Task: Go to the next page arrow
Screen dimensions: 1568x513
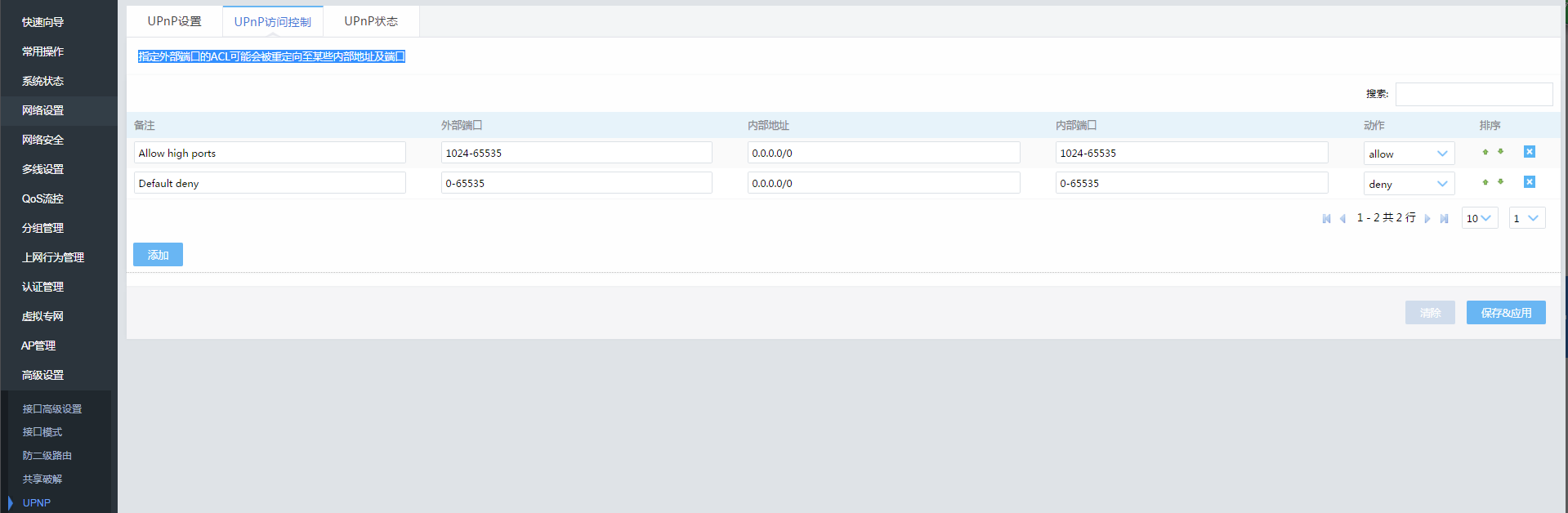Action: (x=1427, y=219)
